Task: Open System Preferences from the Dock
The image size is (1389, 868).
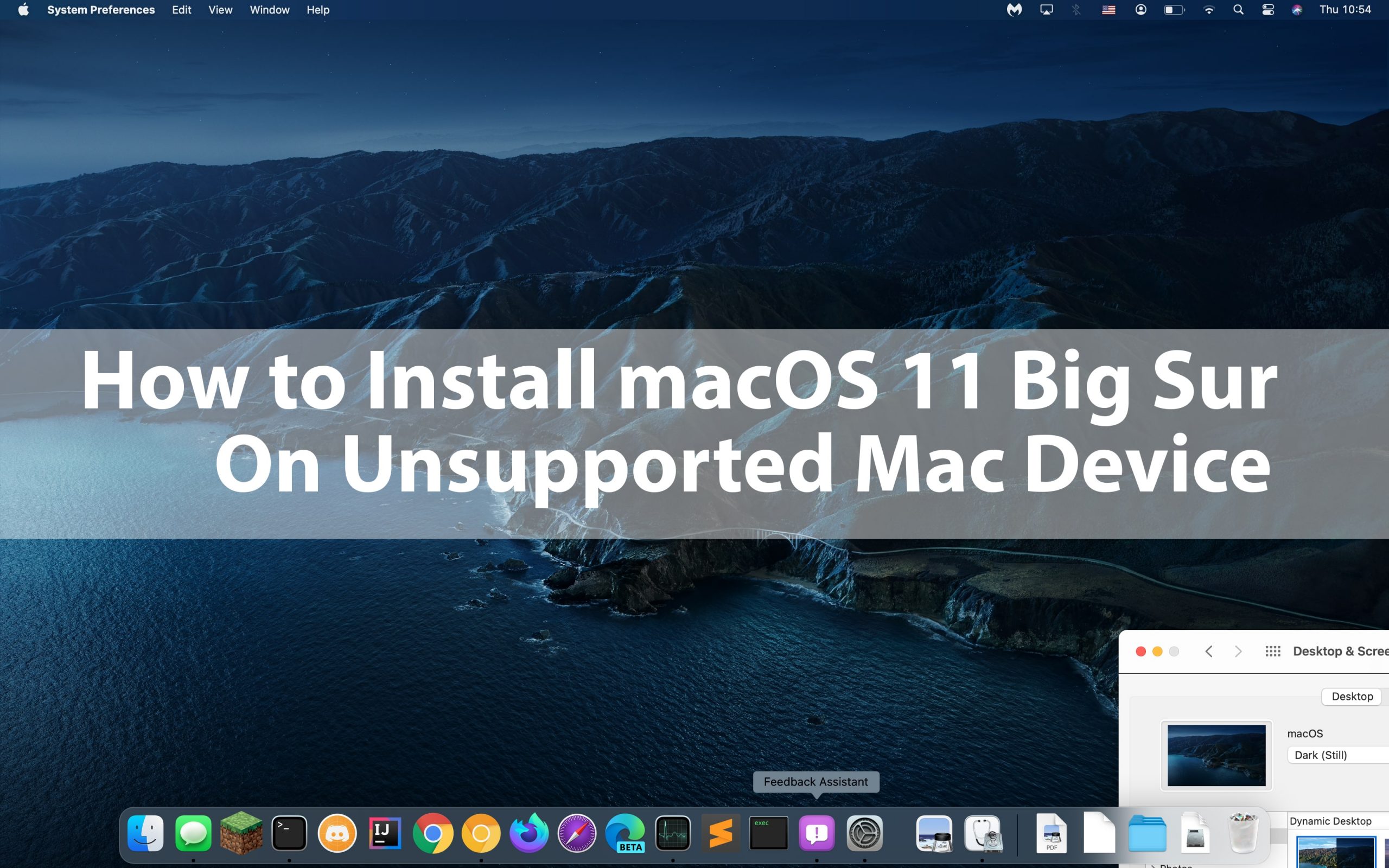Action: 864,832
